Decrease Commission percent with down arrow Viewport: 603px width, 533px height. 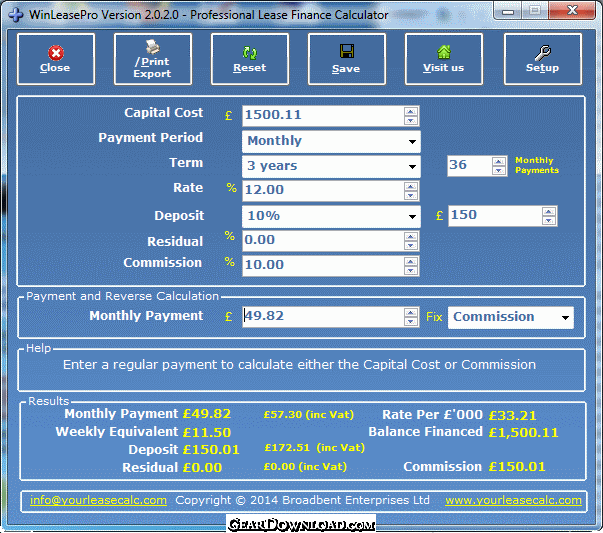(411, 271)
